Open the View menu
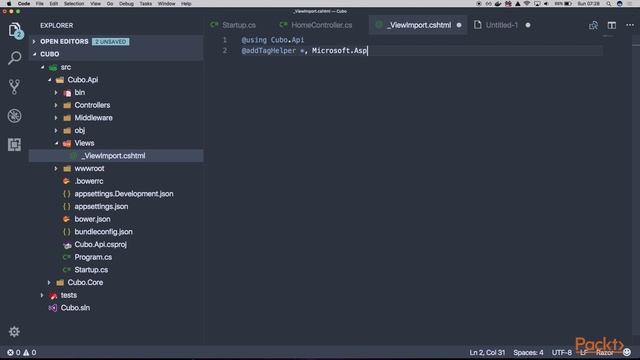 tap(95, 4)
